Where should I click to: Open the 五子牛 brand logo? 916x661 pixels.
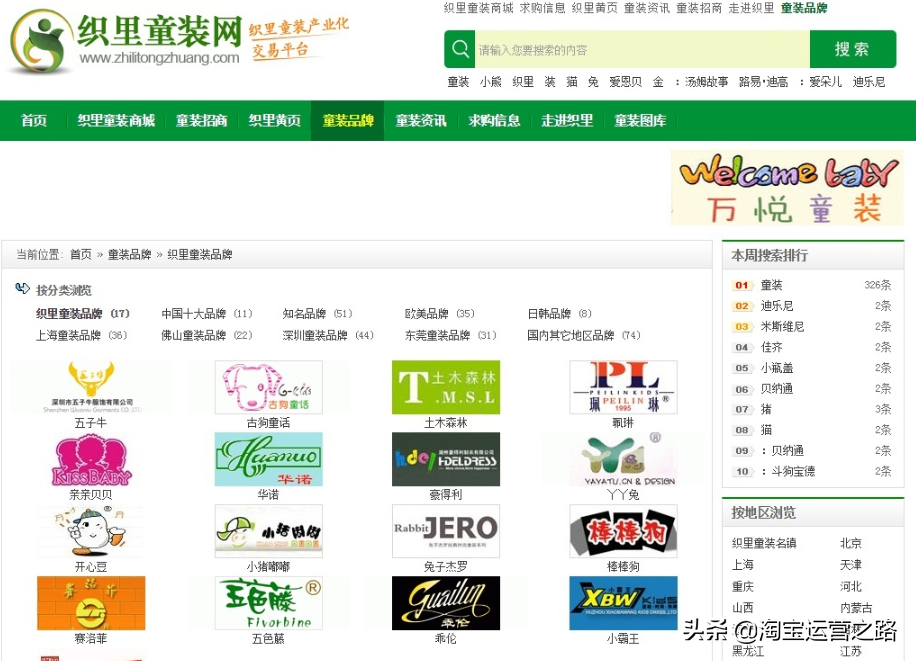point(91,387)
